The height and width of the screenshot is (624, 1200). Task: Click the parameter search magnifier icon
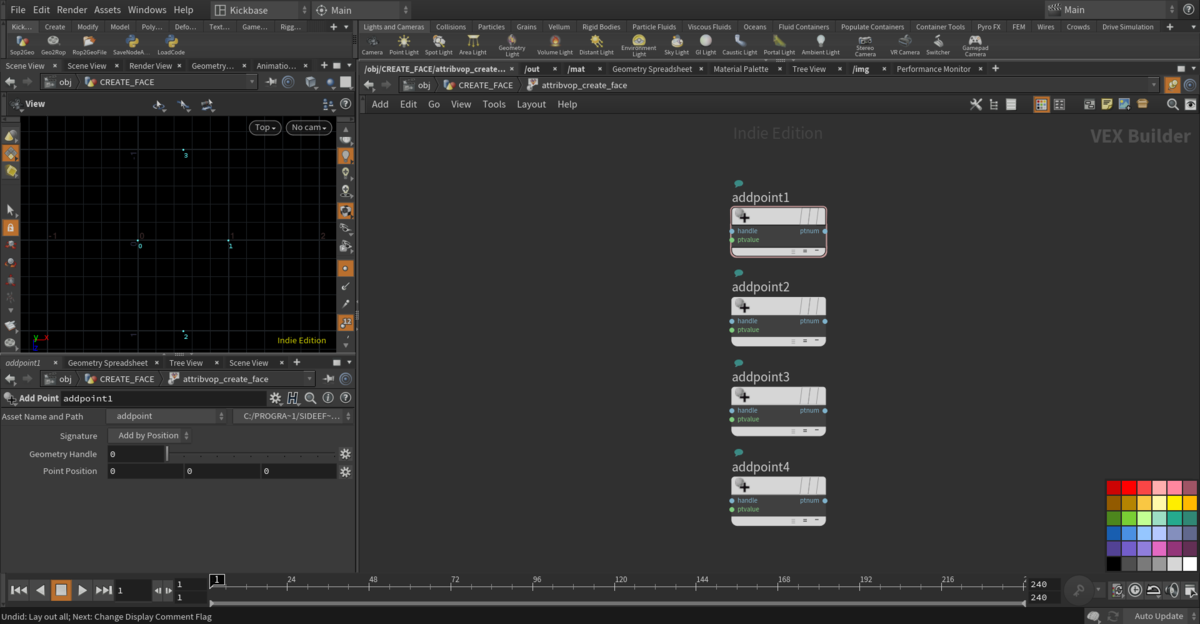pos(310,398)
